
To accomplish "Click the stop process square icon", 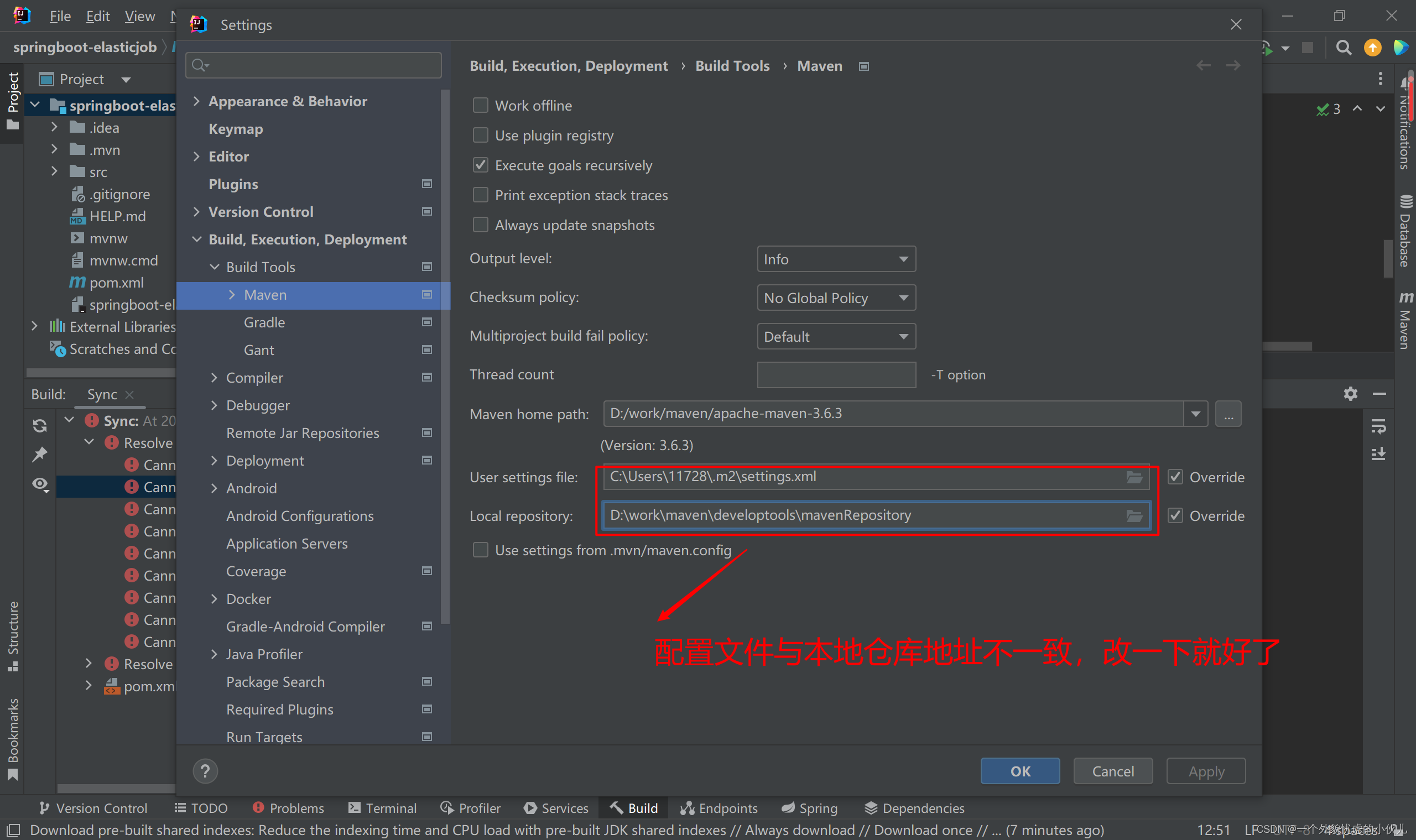I will pyautogui.click(x=1307, y=48).
